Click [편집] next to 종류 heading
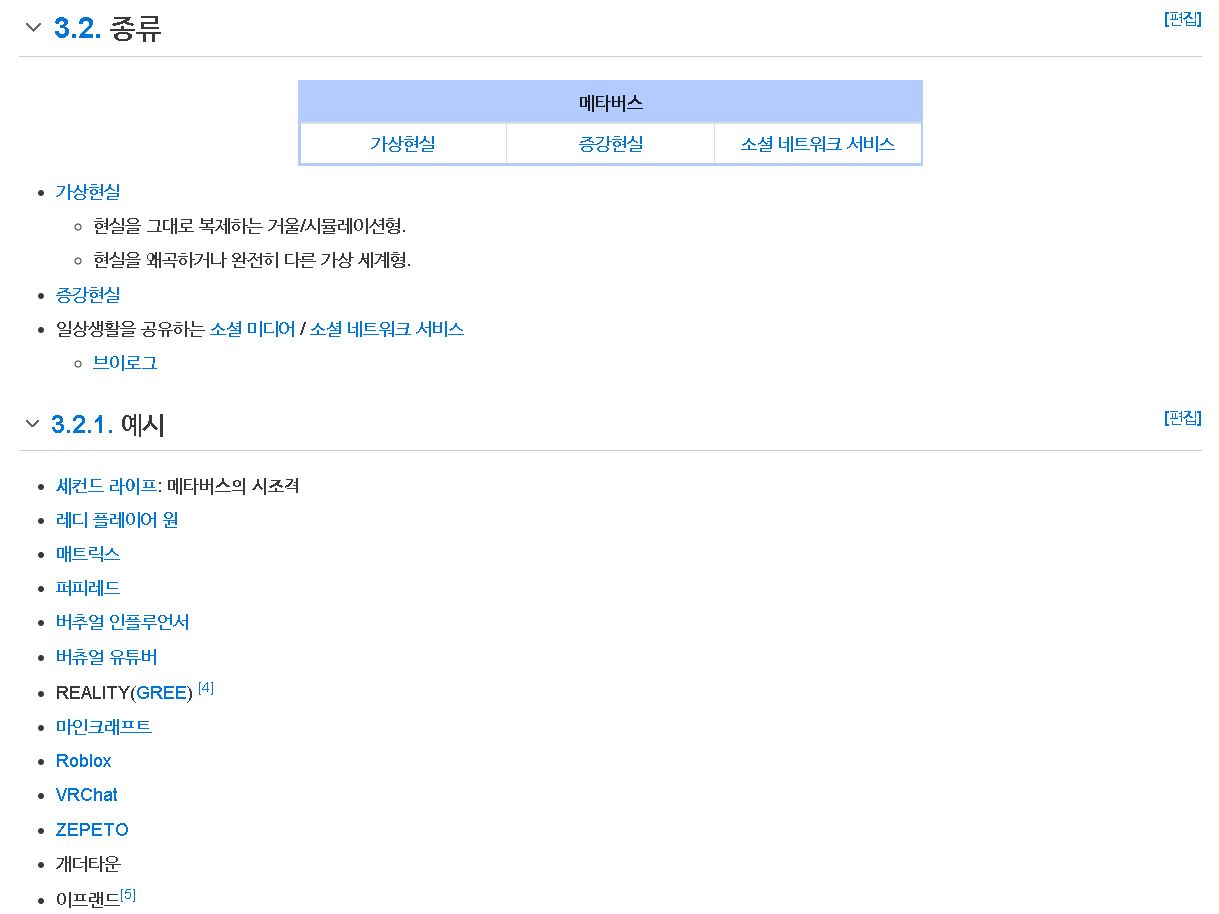Image resolution: width=1219 pixels, height=914 pixels. point(1183,19)
